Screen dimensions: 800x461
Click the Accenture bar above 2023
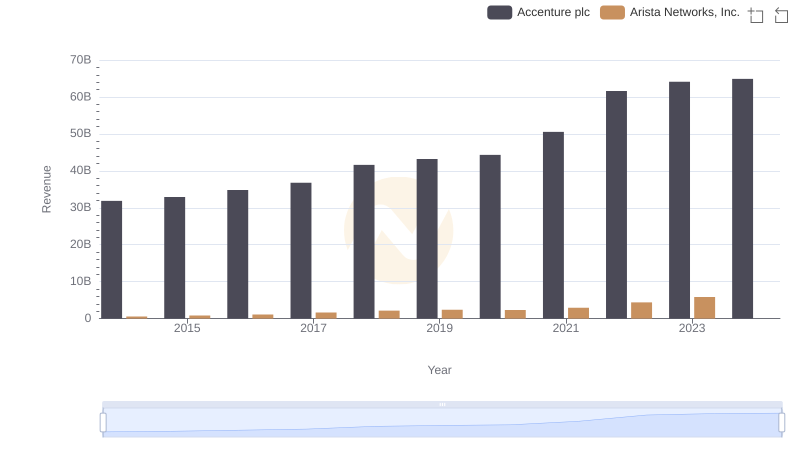(679, 200)
